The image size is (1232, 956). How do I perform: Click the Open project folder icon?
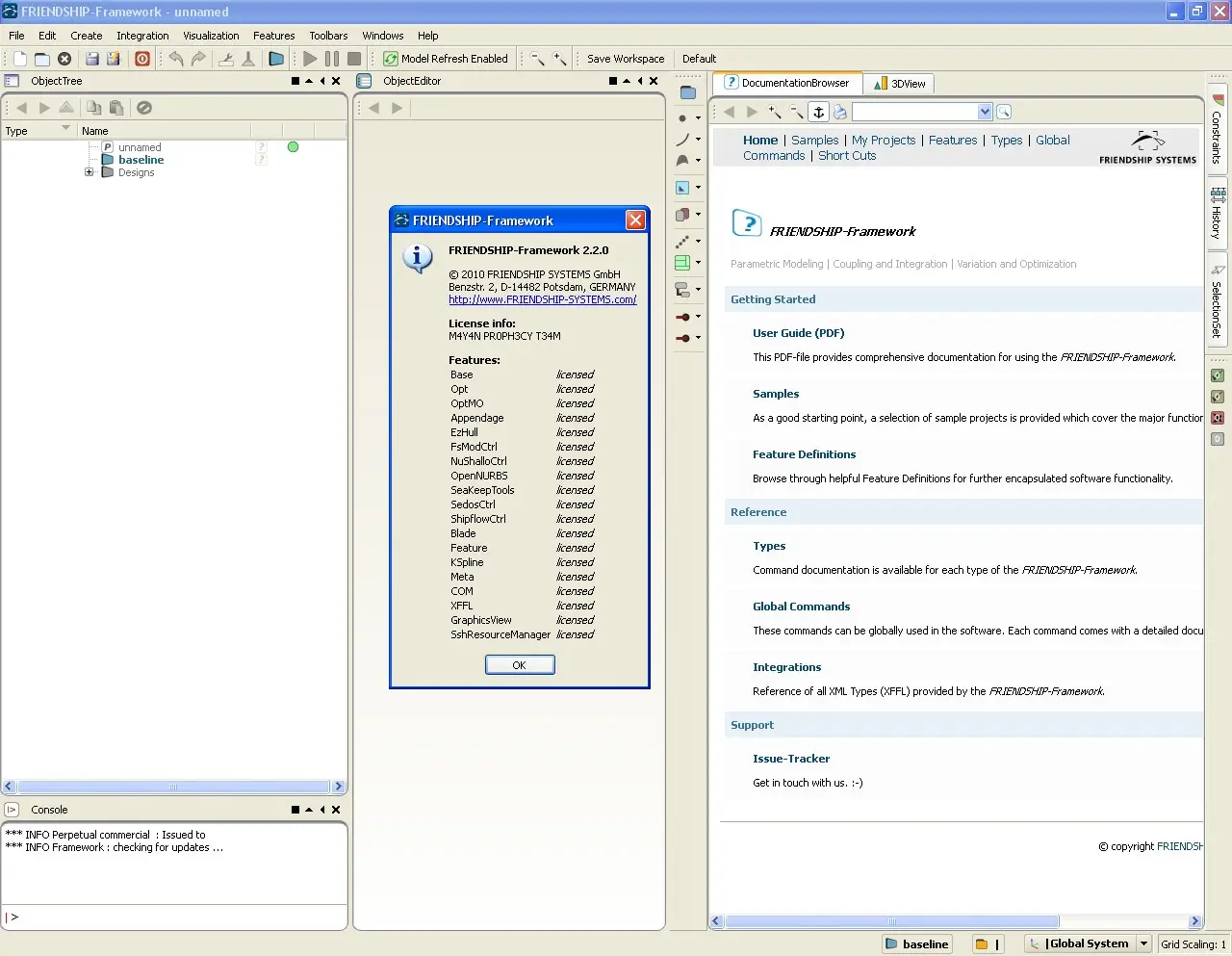click(x=42, y=59)
